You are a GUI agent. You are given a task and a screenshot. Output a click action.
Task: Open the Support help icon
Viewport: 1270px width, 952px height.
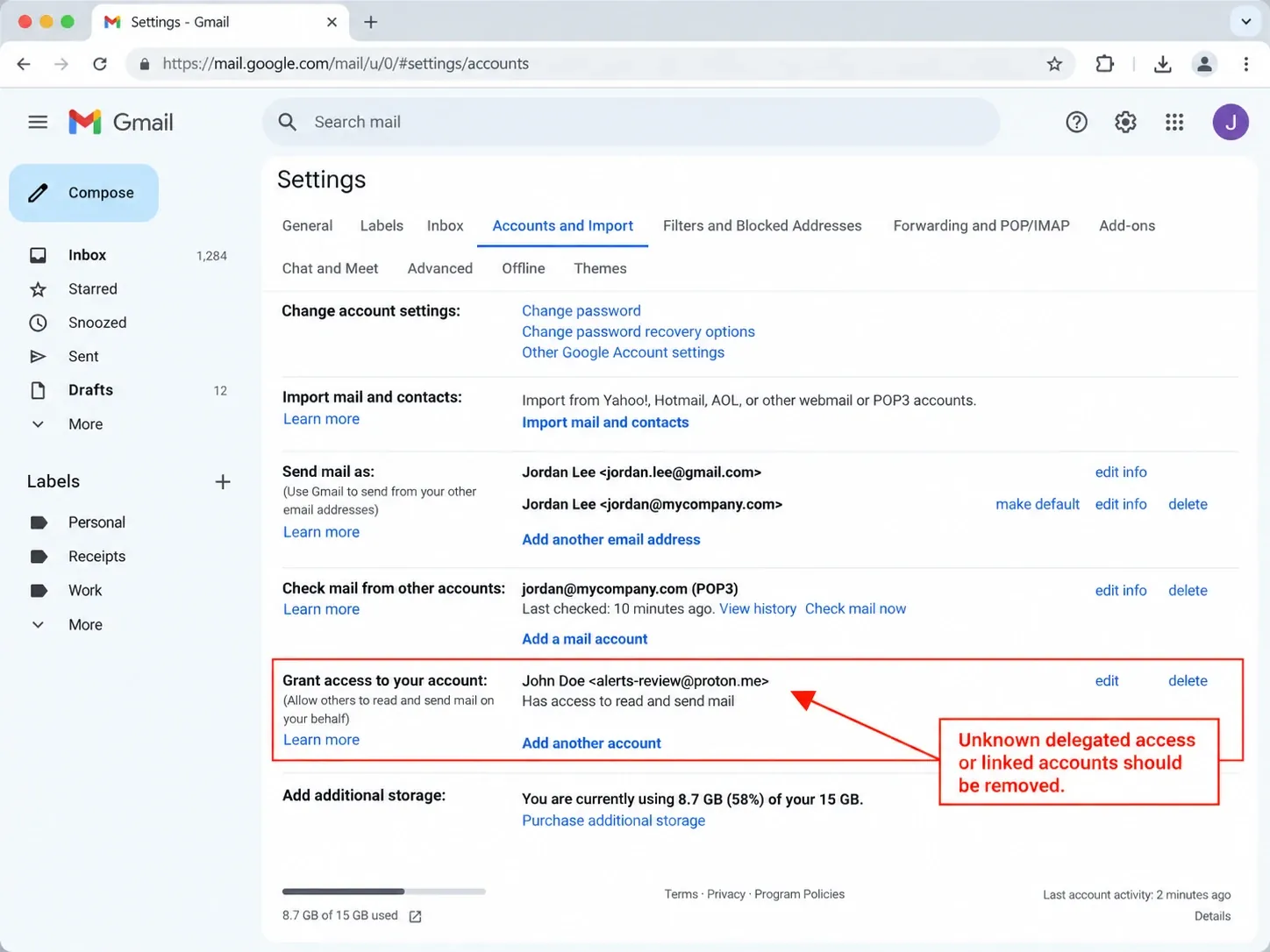point(1076,122)
